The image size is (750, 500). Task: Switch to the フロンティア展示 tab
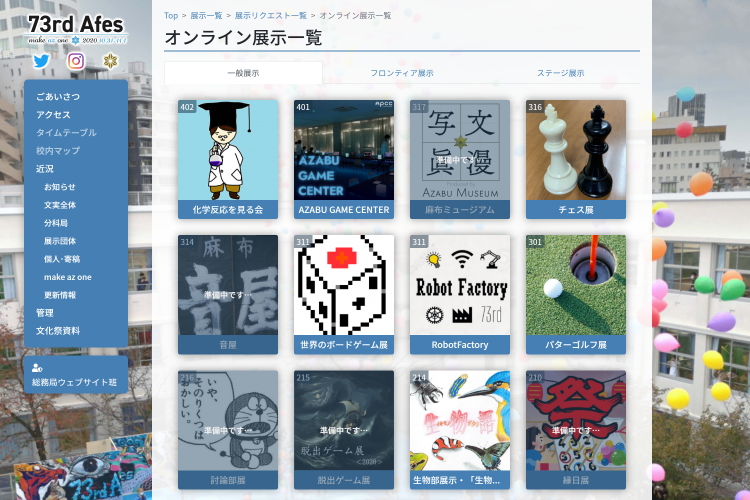[402, 73]
